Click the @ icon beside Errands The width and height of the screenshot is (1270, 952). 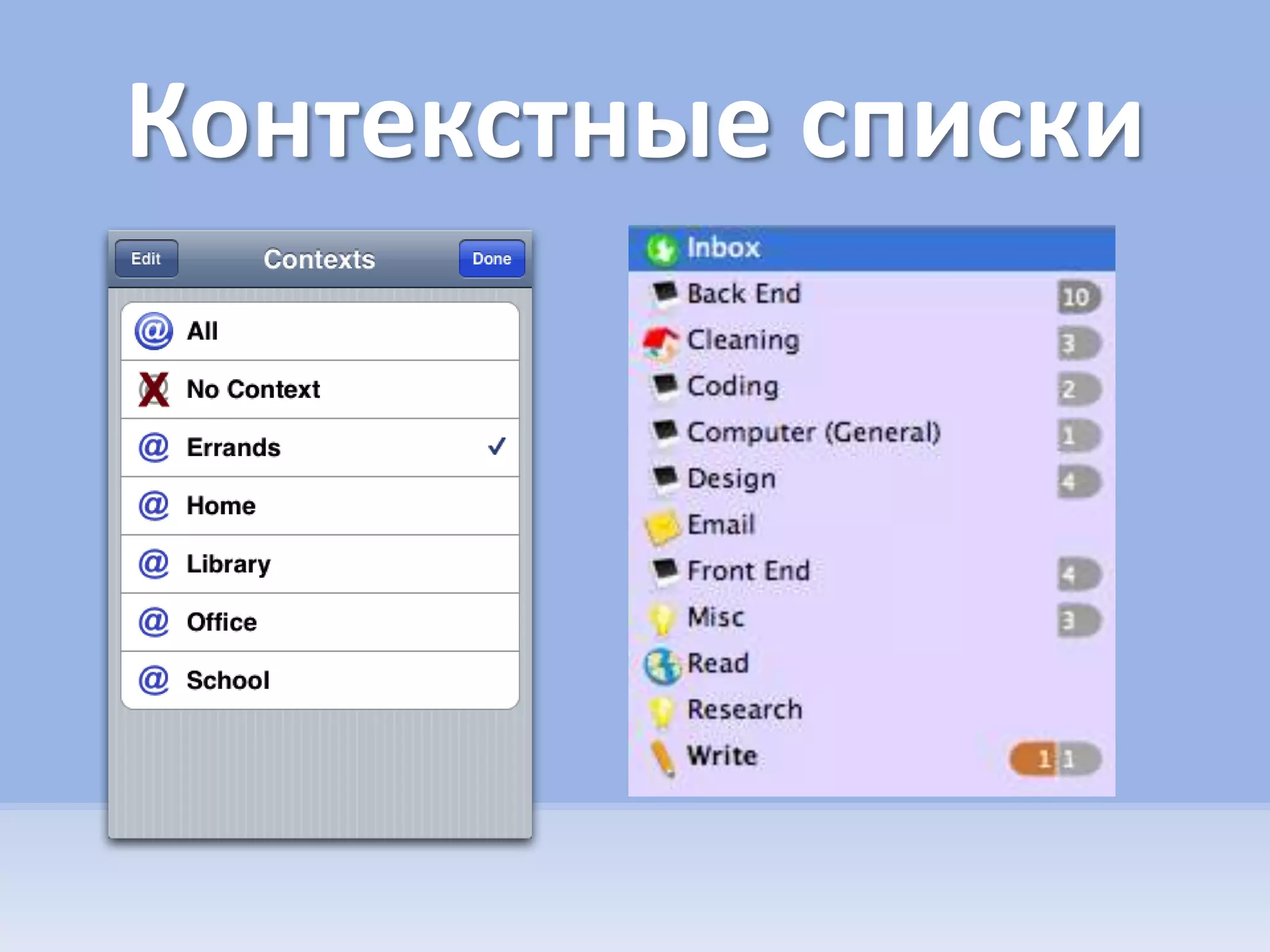click(154, 447)
